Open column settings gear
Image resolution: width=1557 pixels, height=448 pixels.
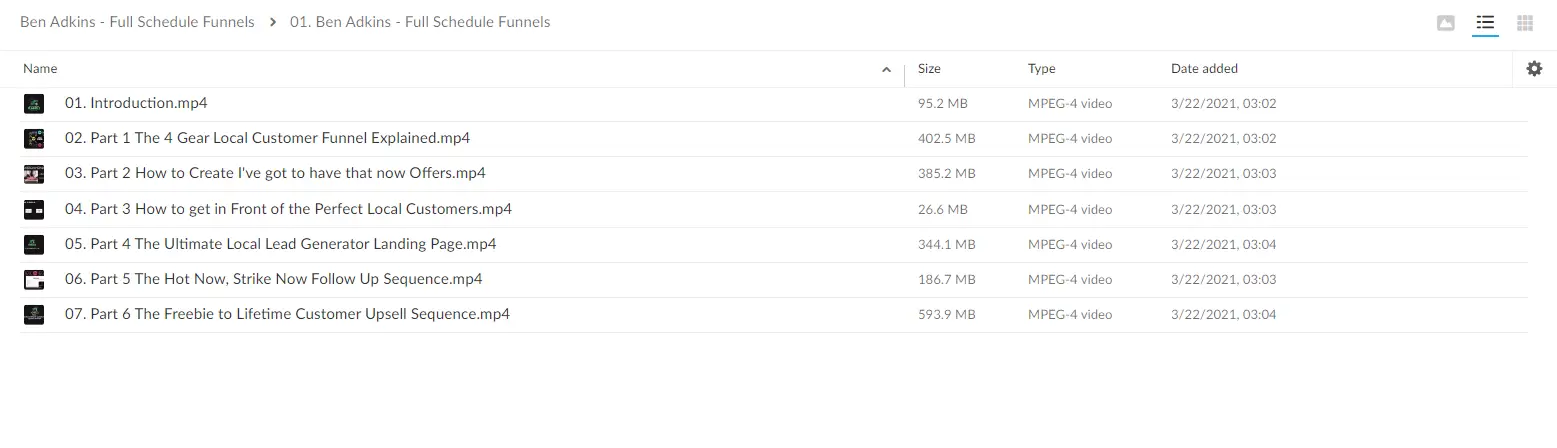click(1534, 69)
